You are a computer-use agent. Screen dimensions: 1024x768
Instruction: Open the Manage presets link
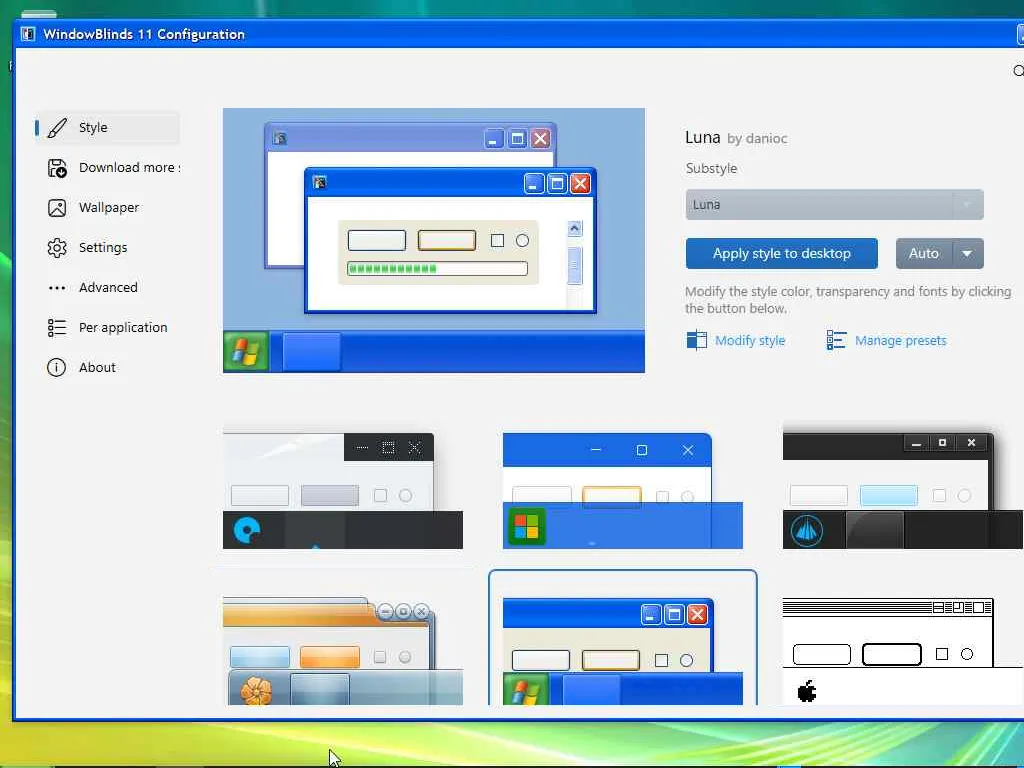point(901,340)
